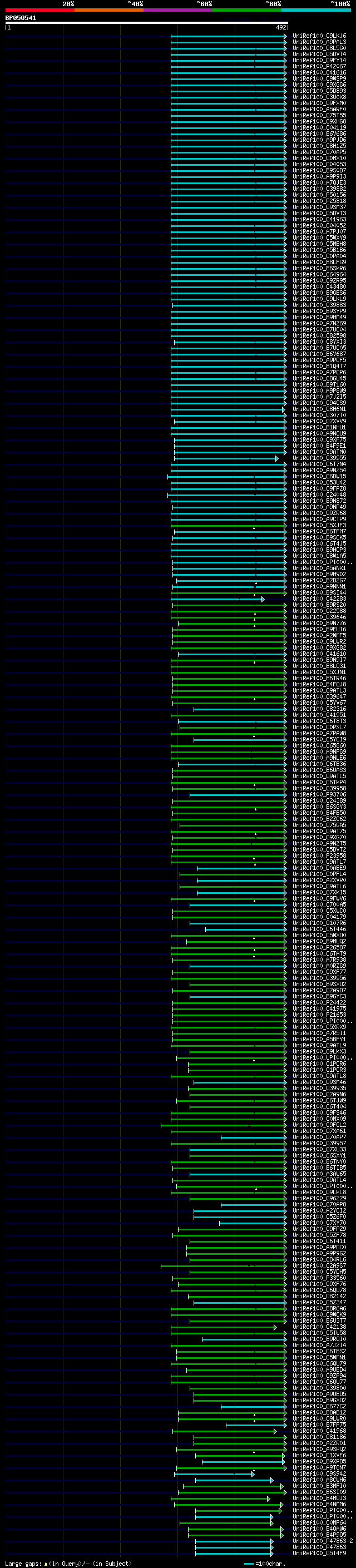Select the UniRef100_Q5D893 label
356x1568 pixels.
319,91
